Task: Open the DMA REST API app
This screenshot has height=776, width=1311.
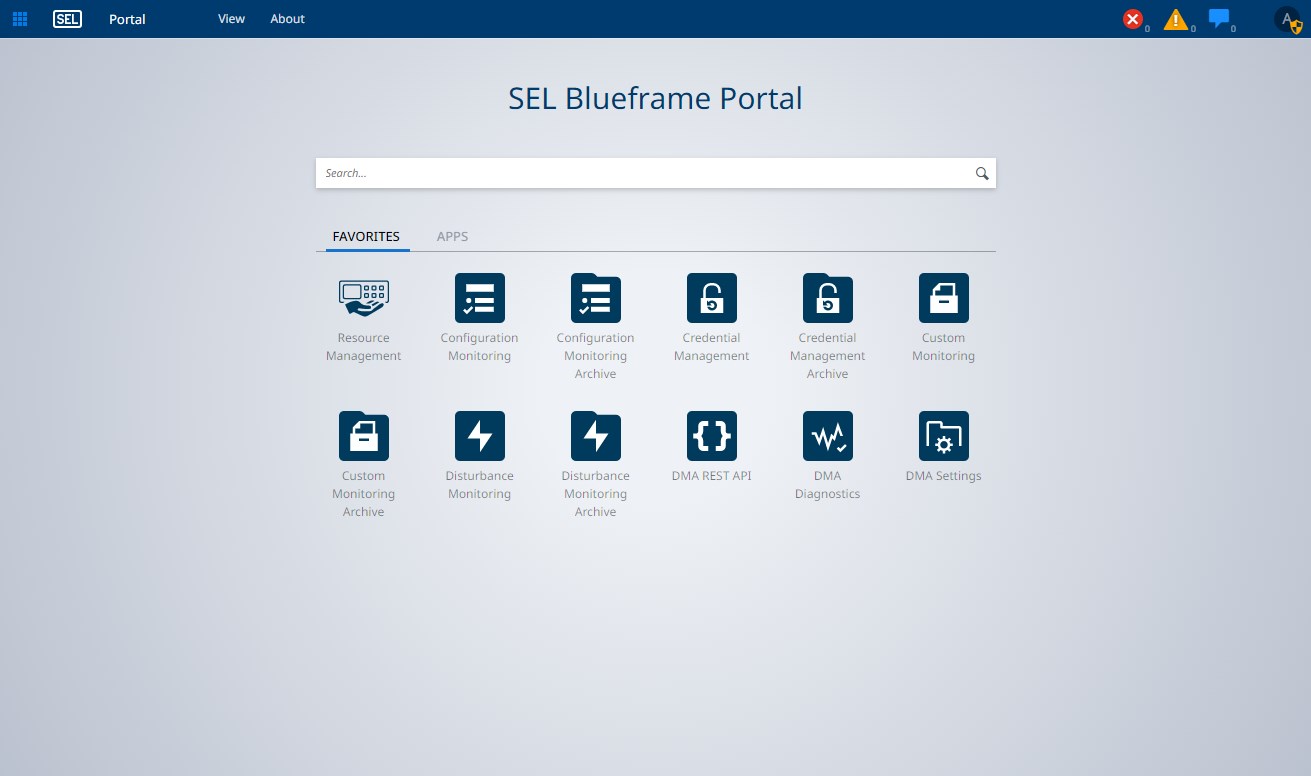Action: tap(711, 436)
